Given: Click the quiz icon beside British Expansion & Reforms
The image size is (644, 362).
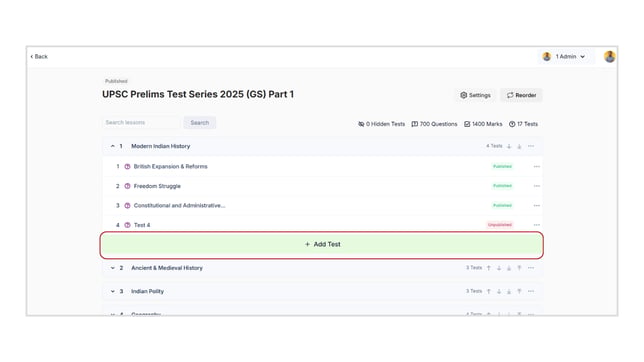Looking at the screenshot, I should click(x=127, y=166).
